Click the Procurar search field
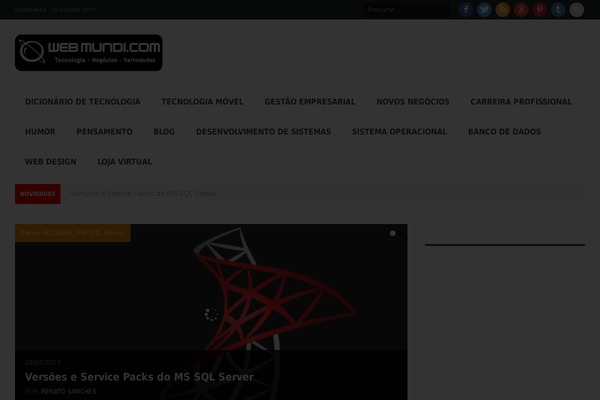This screenshot has width=600, height=400. 407,10
